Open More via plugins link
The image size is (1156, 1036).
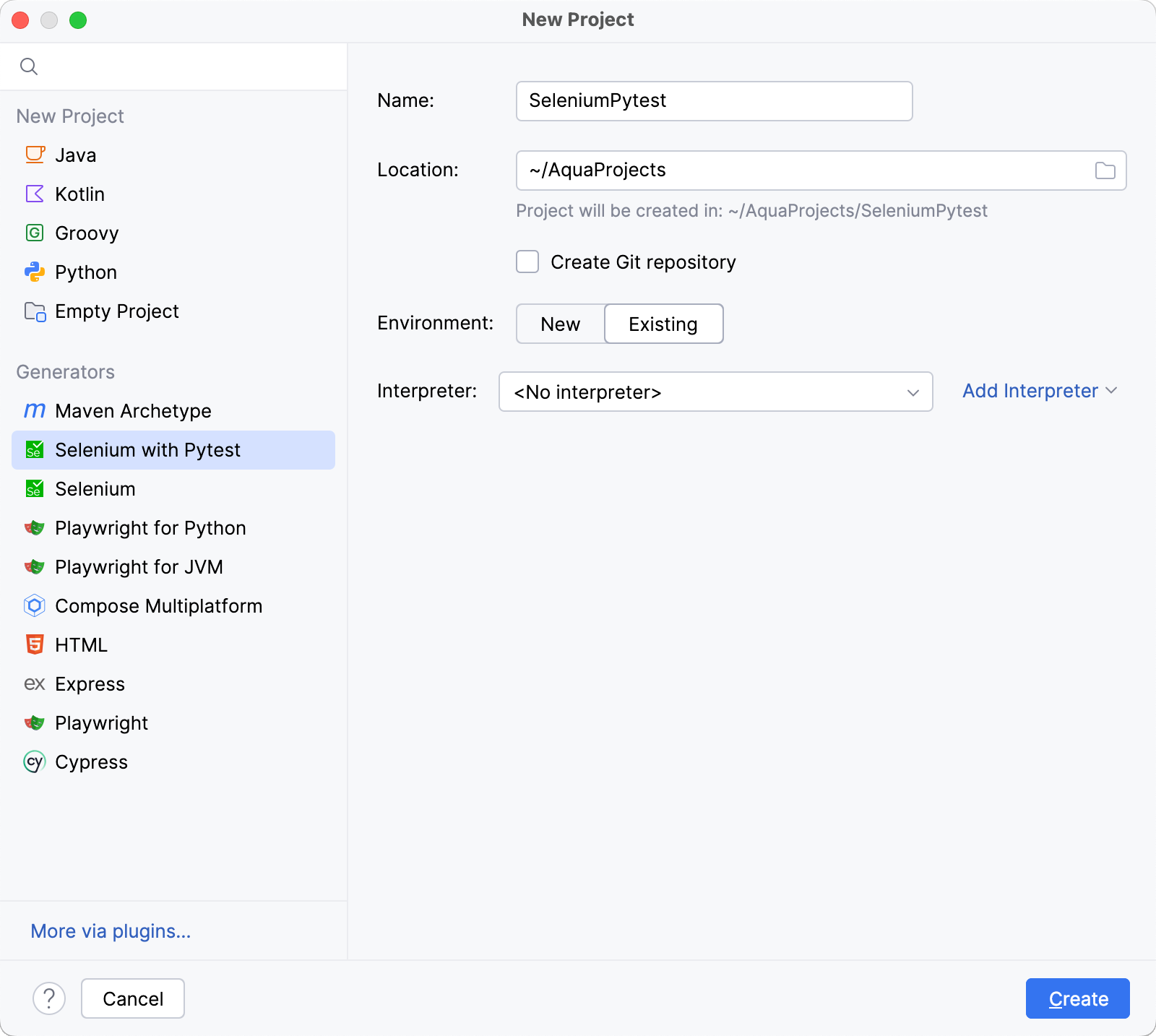(x=111, y=931)
